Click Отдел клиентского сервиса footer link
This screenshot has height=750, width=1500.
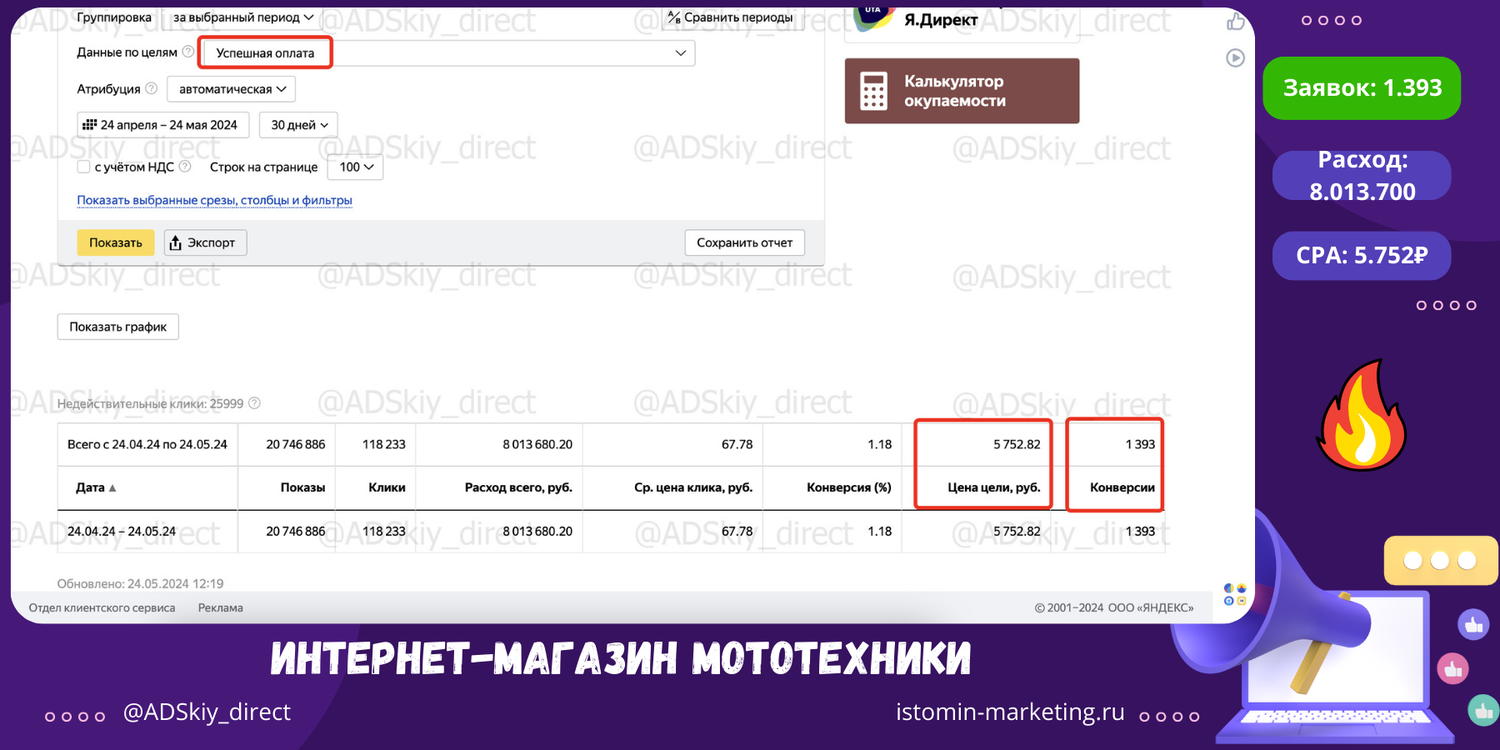tap(102, 607)
